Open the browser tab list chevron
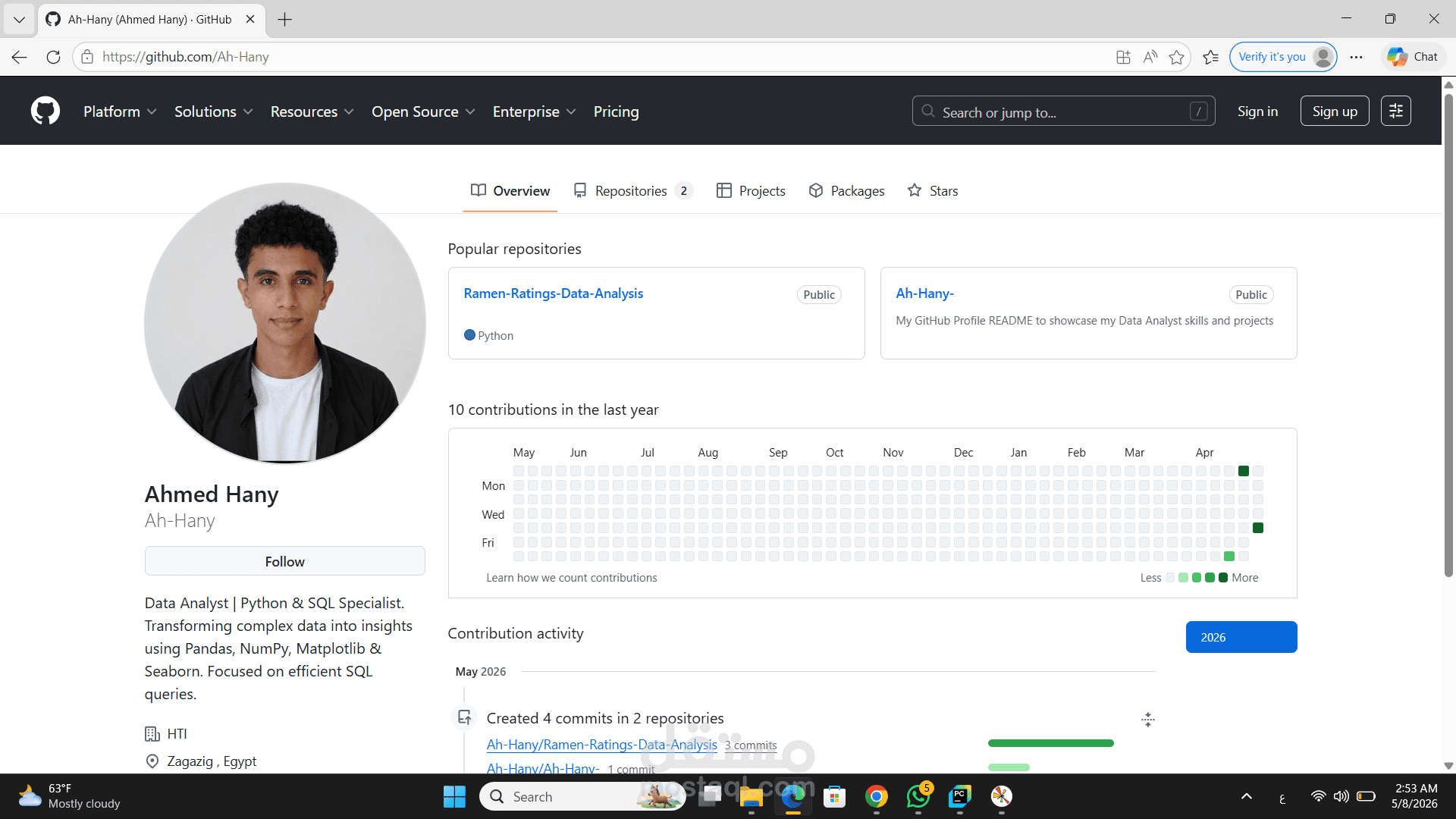The height and width of the screenshot is (819, 1456). point(19,20)
